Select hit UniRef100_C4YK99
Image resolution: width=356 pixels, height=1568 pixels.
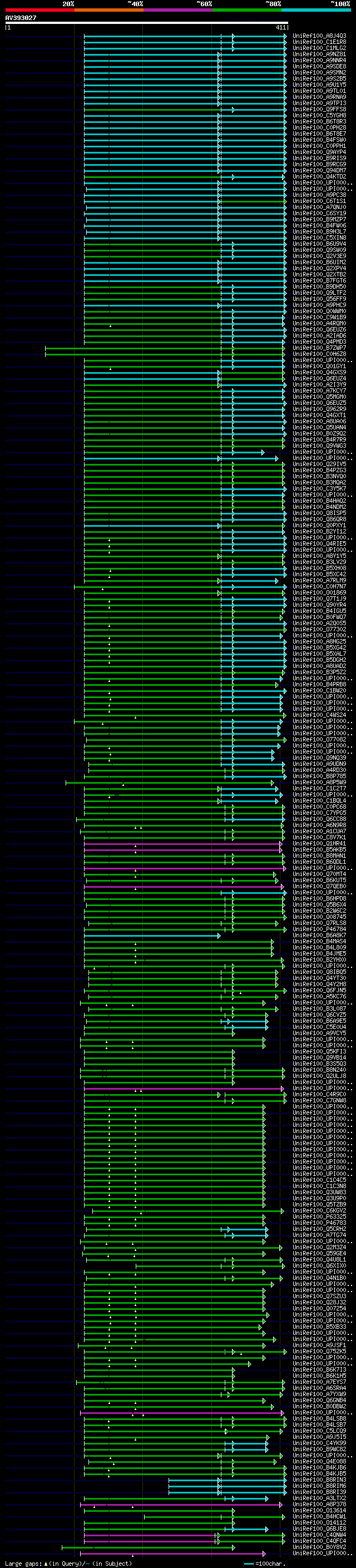pos(319,1443)
